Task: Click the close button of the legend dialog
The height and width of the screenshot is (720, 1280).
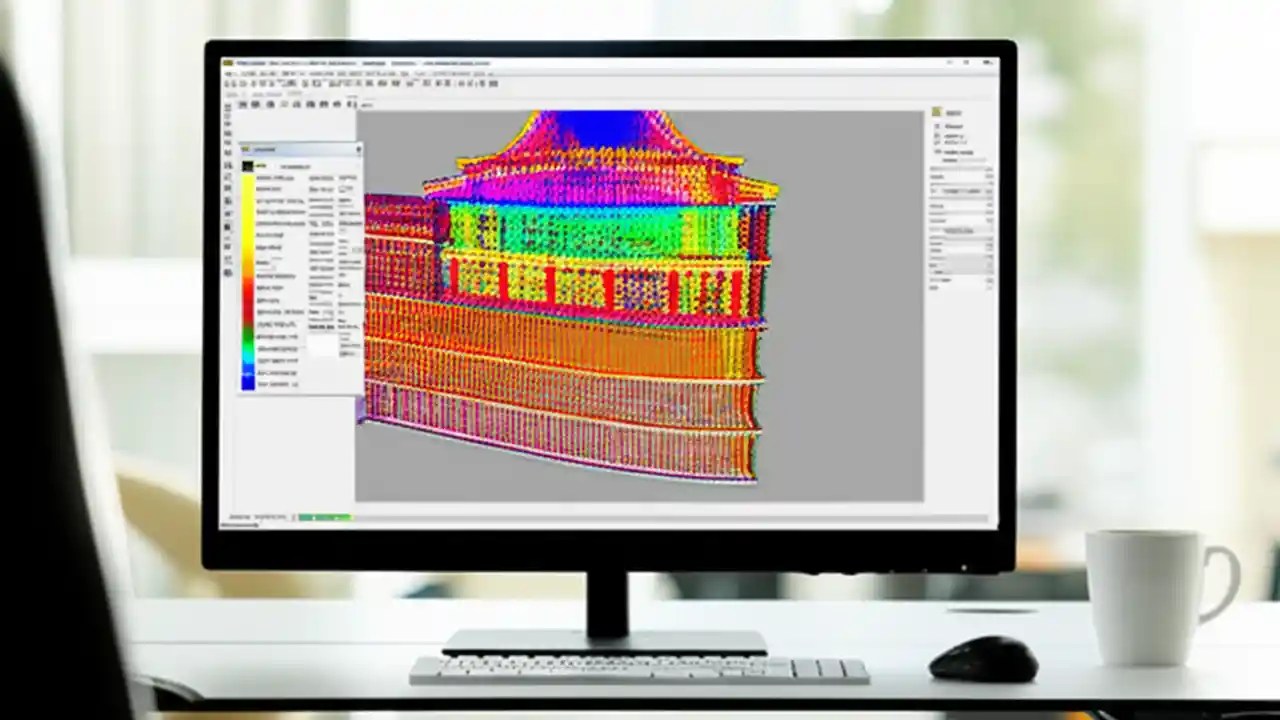Action: coord(357,148)
